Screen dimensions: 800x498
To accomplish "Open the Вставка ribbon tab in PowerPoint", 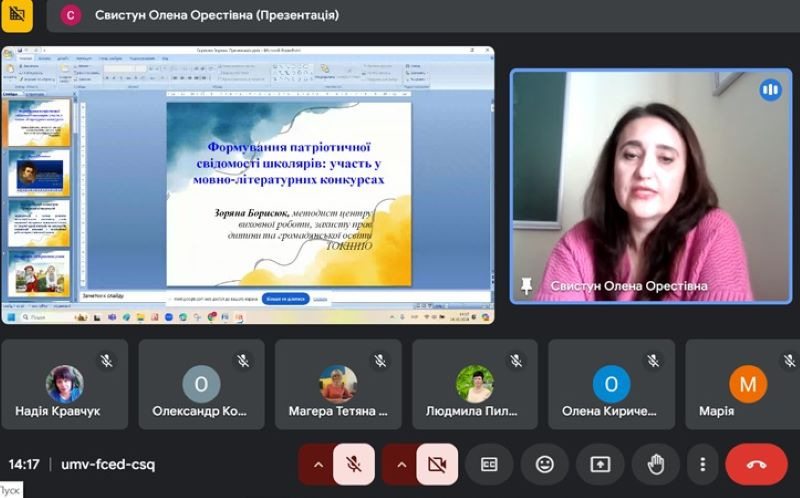I will (x=44, y=59).
